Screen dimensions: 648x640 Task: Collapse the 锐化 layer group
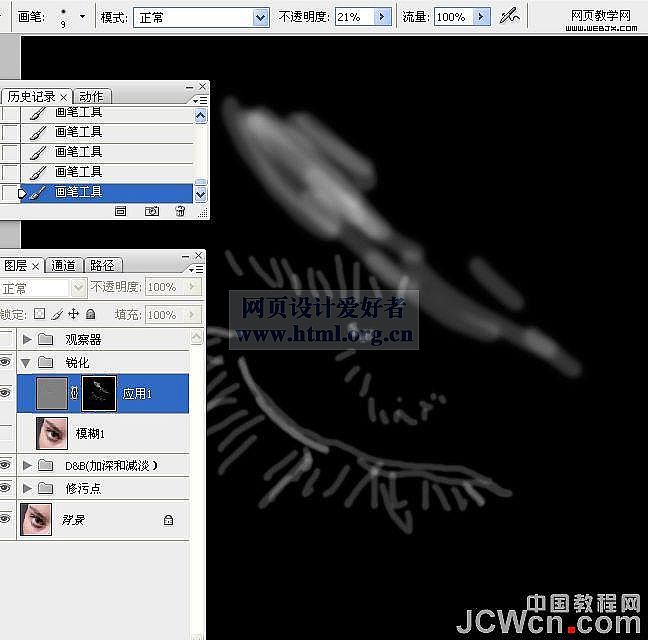pos(26,363)
